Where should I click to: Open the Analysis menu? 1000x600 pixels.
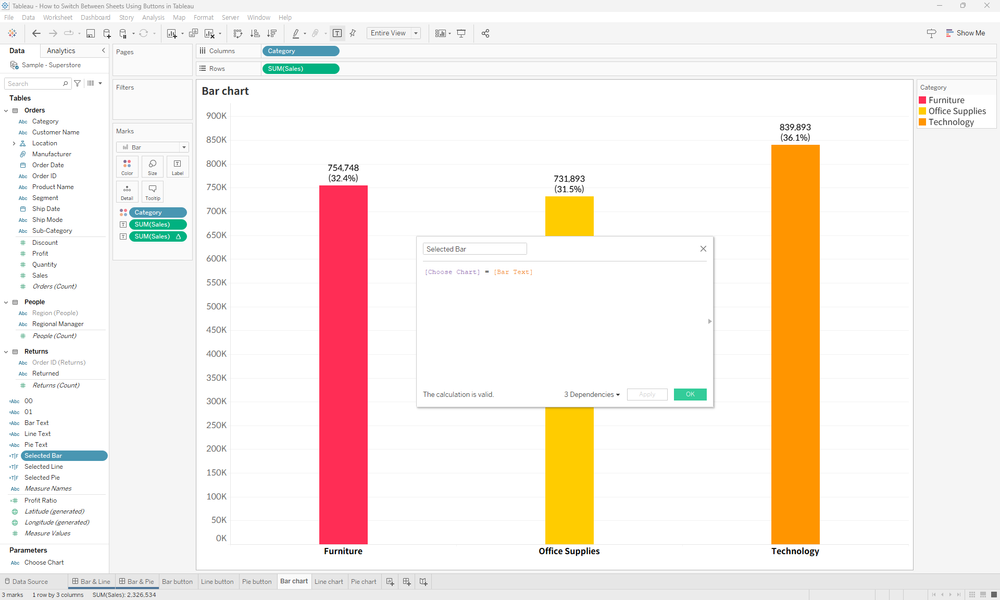(152, 17)
